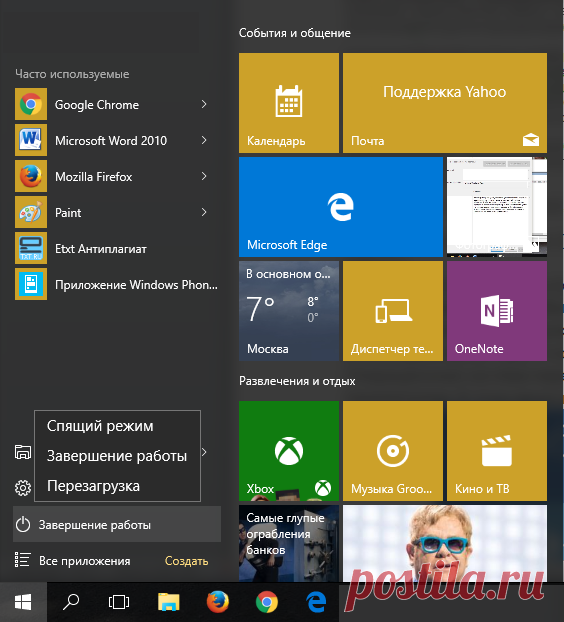Select Спящий режим in power menu

tap(100, 426)
